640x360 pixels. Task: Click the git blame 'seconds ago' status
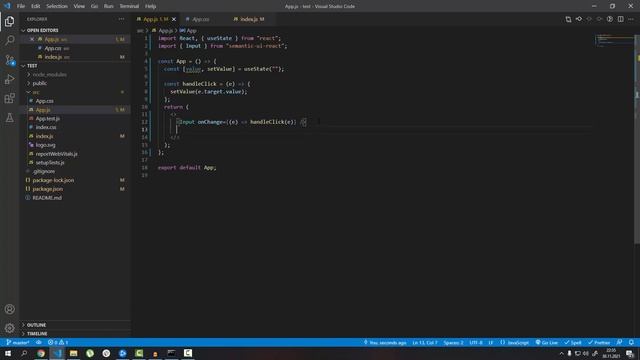(385, 342)
